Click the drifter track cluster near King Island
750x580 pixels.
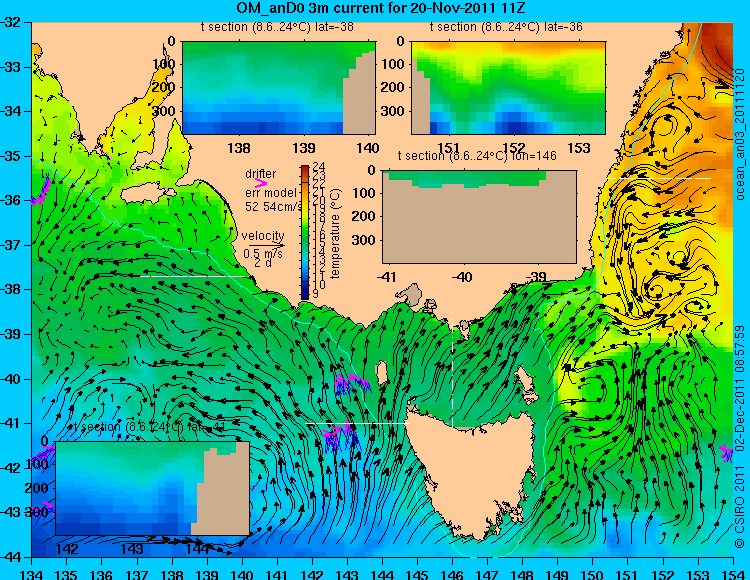click(352, 383)
